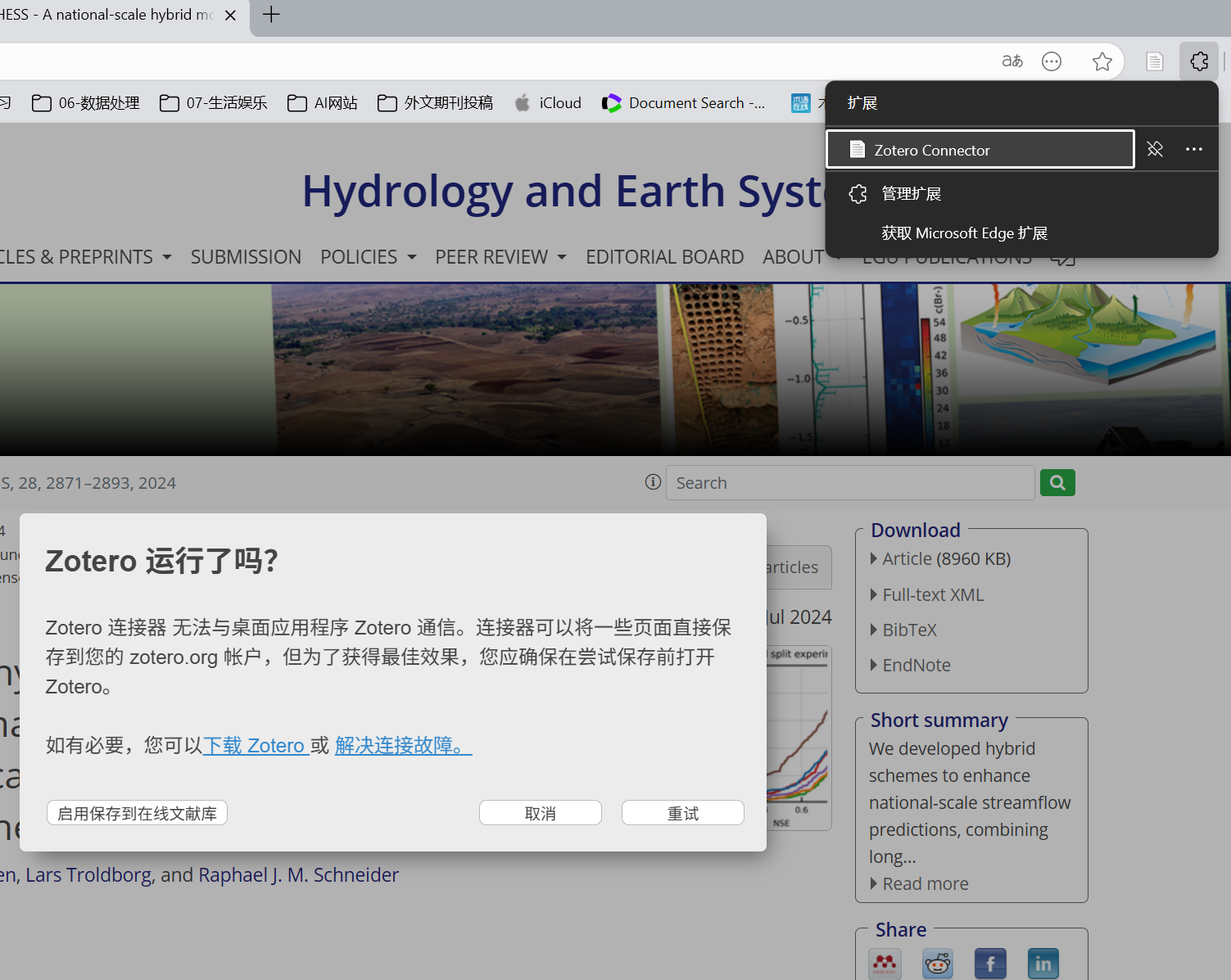Image resolution: width=1231 pixels, height=980 pixels.
Task: Open 07-生活娱乐 bookmark folder
Action: click(214, 103)
